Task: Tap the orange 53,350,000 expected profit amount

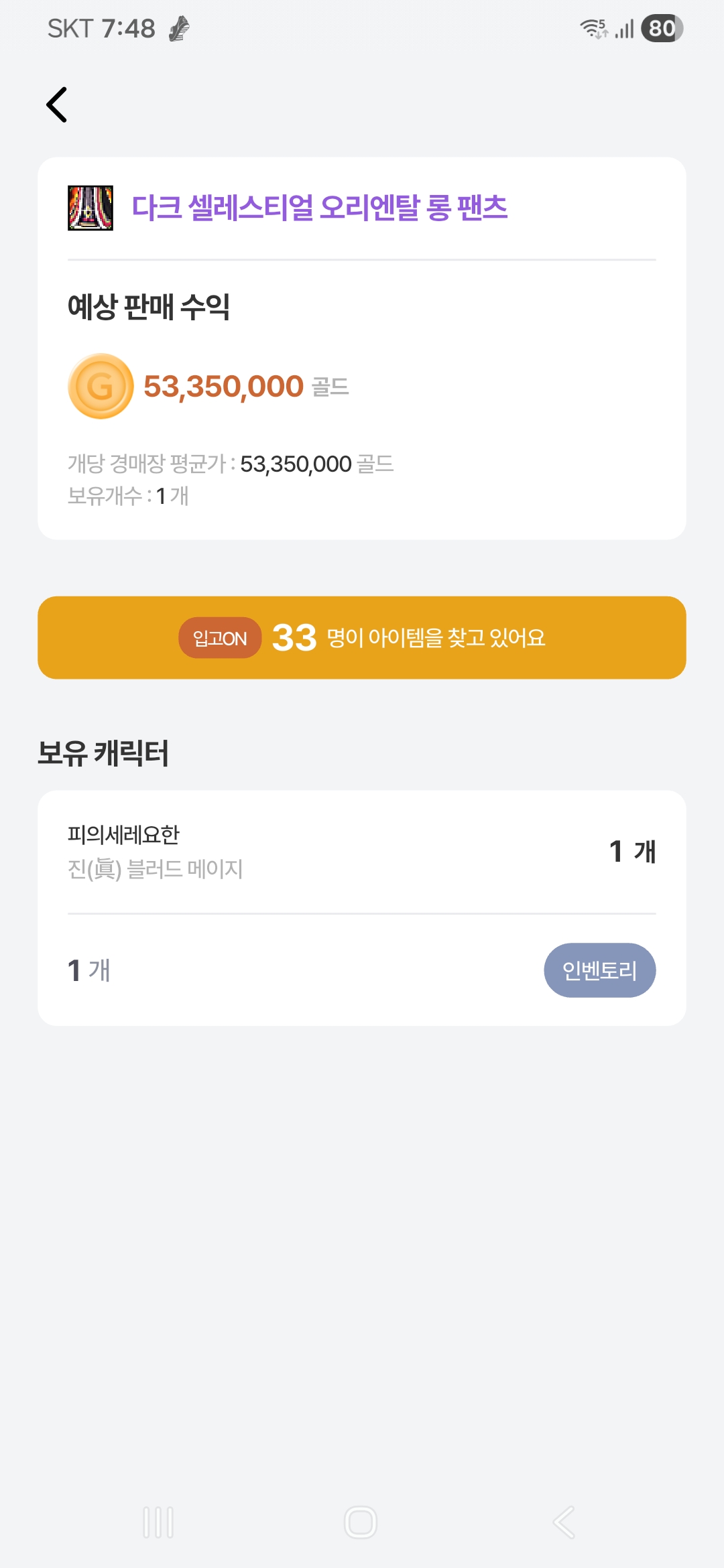Action: point(223,386)
